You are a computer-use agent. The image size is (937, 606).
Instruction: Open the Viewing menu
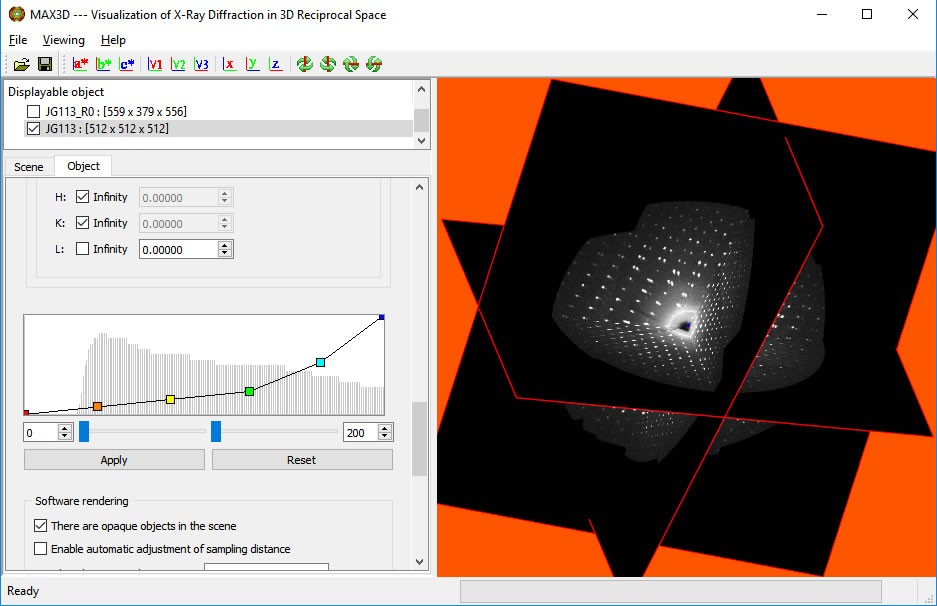click(64, 40)
